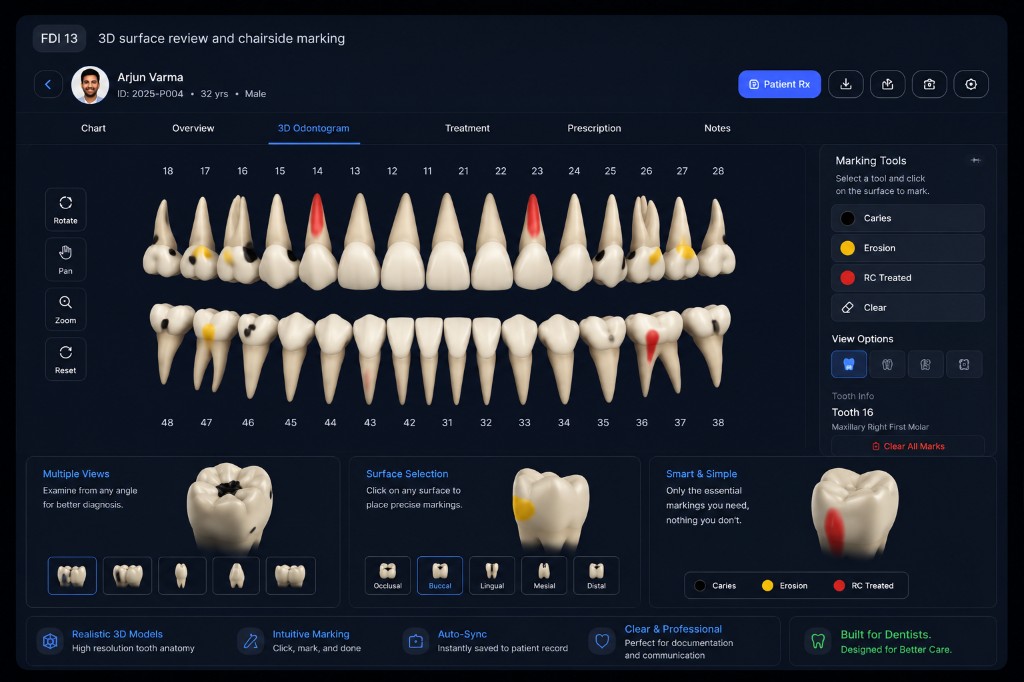Select the Rotate tool
The image size is (1024, 682).
point(65,210)
